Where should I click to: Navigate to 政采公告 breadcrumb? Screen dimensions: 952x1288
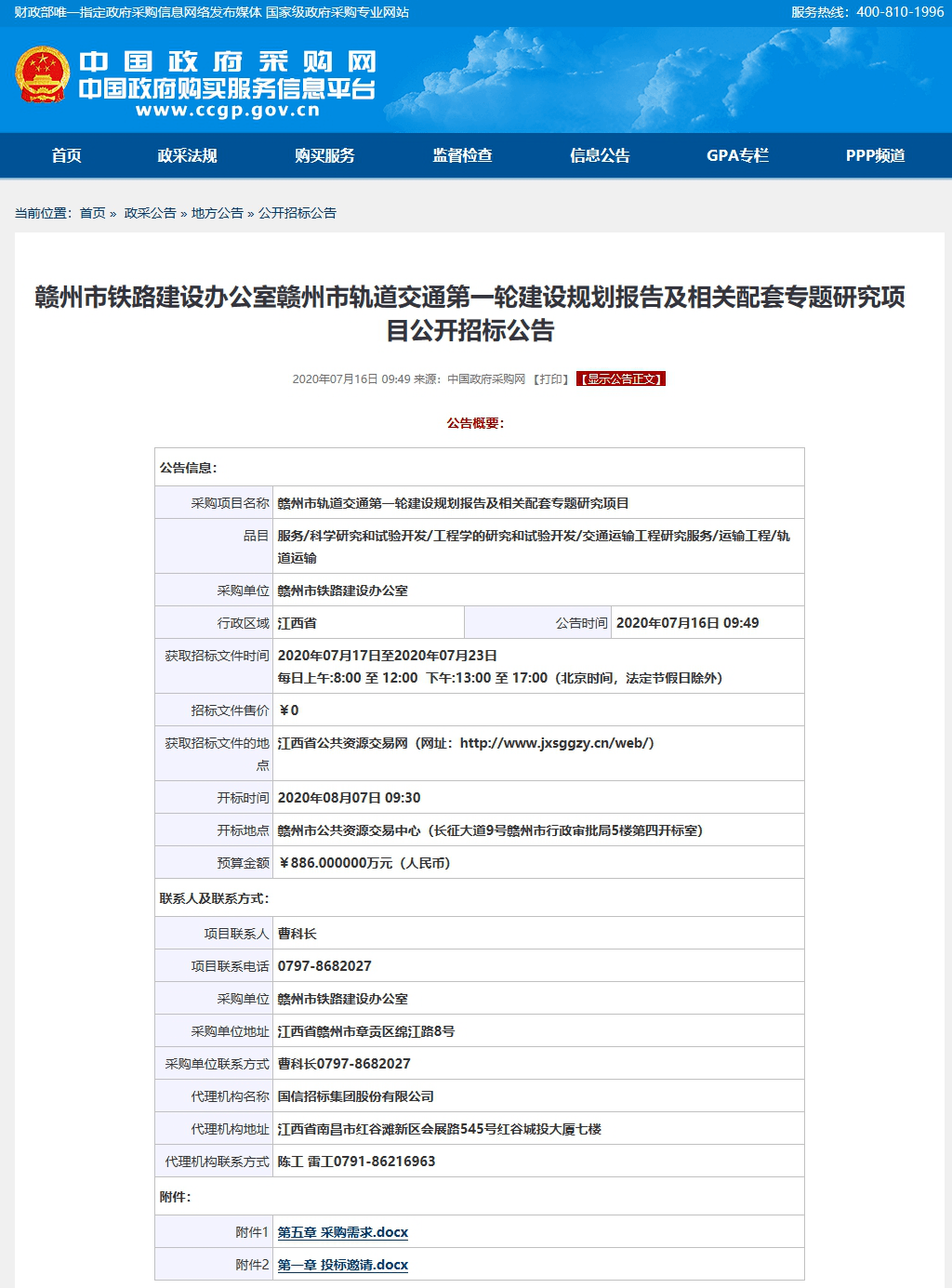(150, 213)
